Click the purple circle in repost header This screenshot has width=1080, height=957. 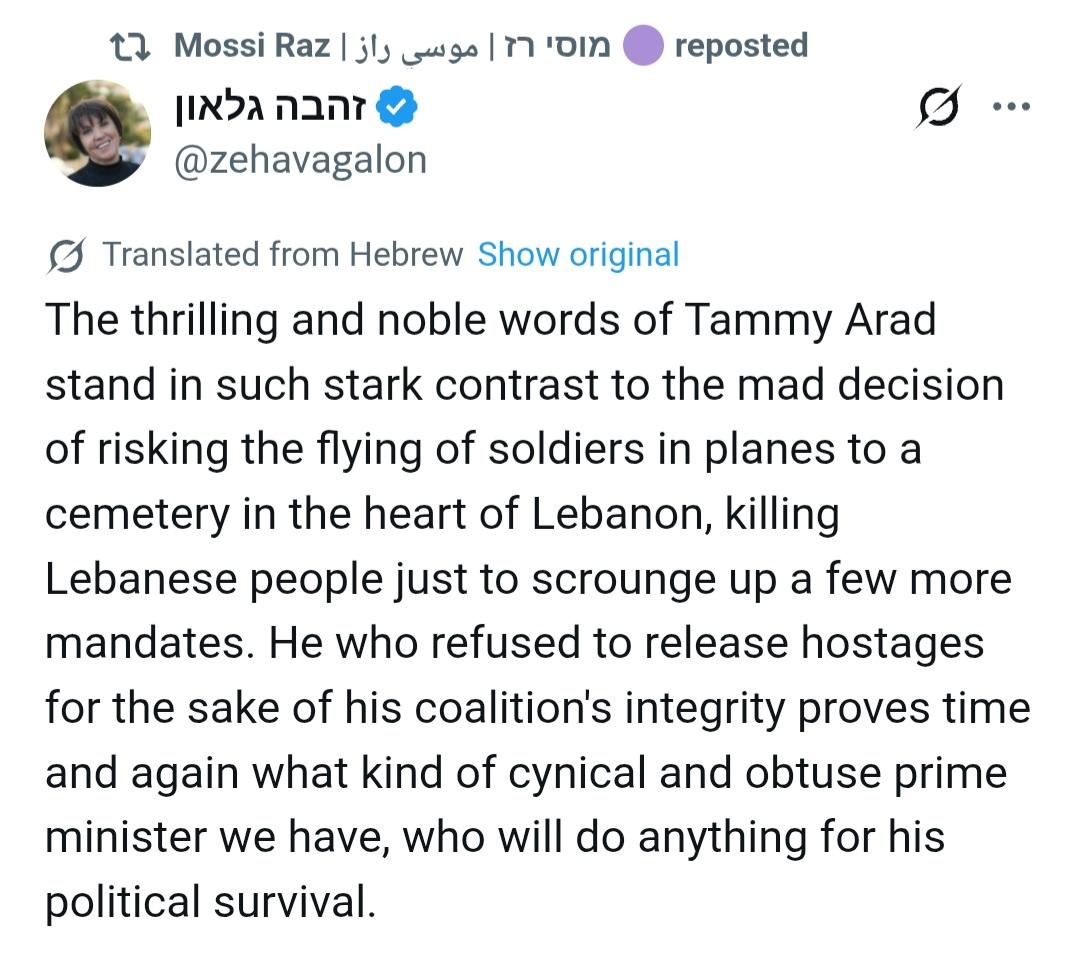644,46
